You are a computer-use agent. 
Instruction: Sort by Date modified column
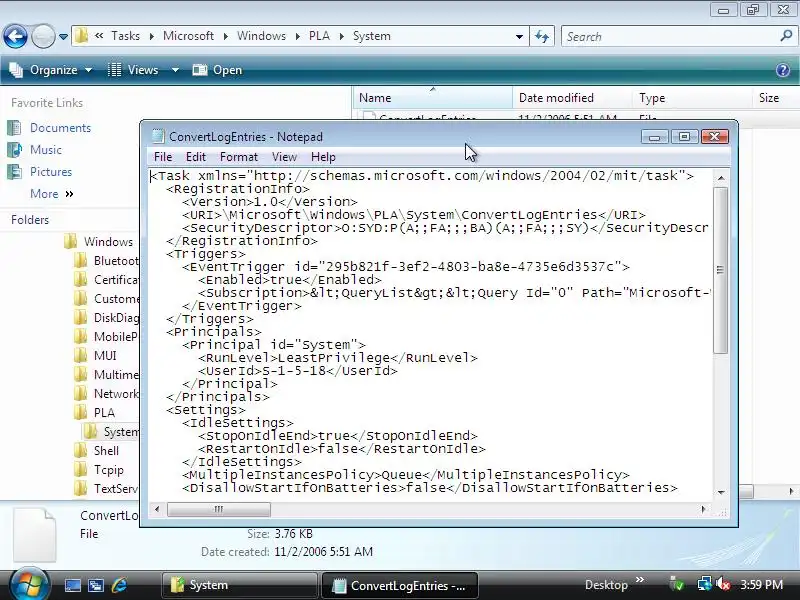point(572,98)
